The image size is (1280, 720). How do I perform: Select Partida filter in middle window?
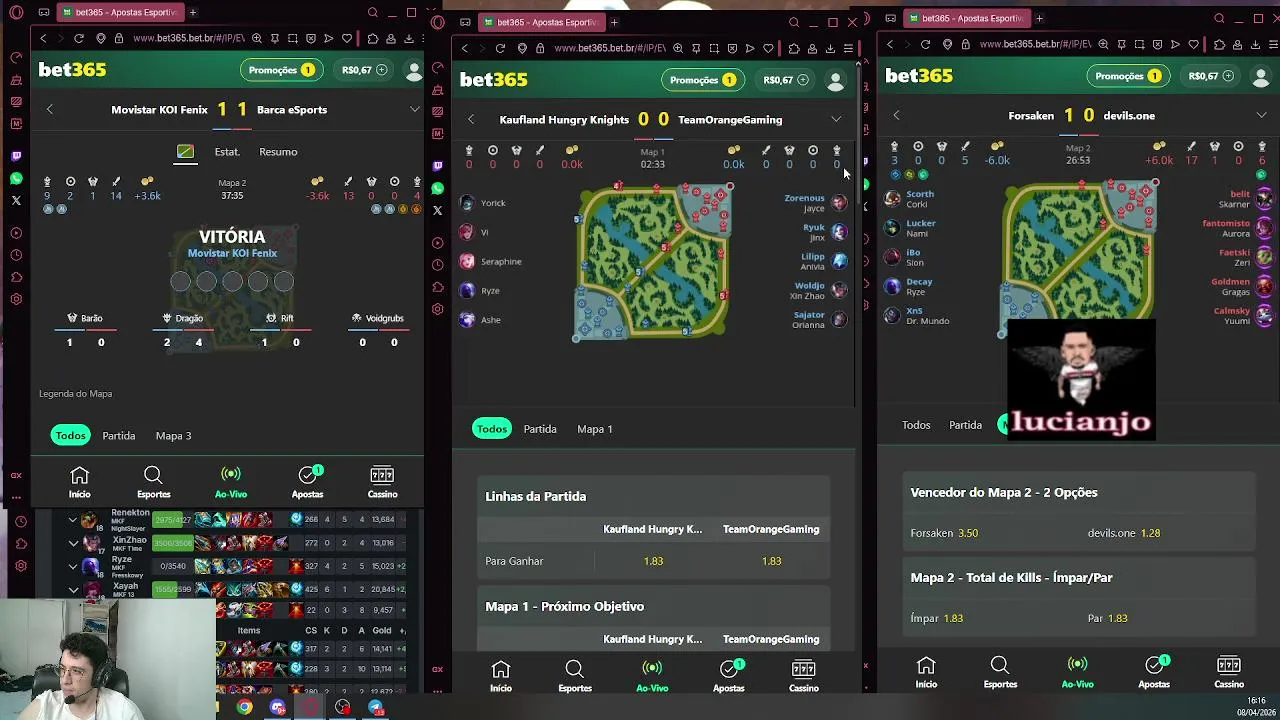click(540, 429)
